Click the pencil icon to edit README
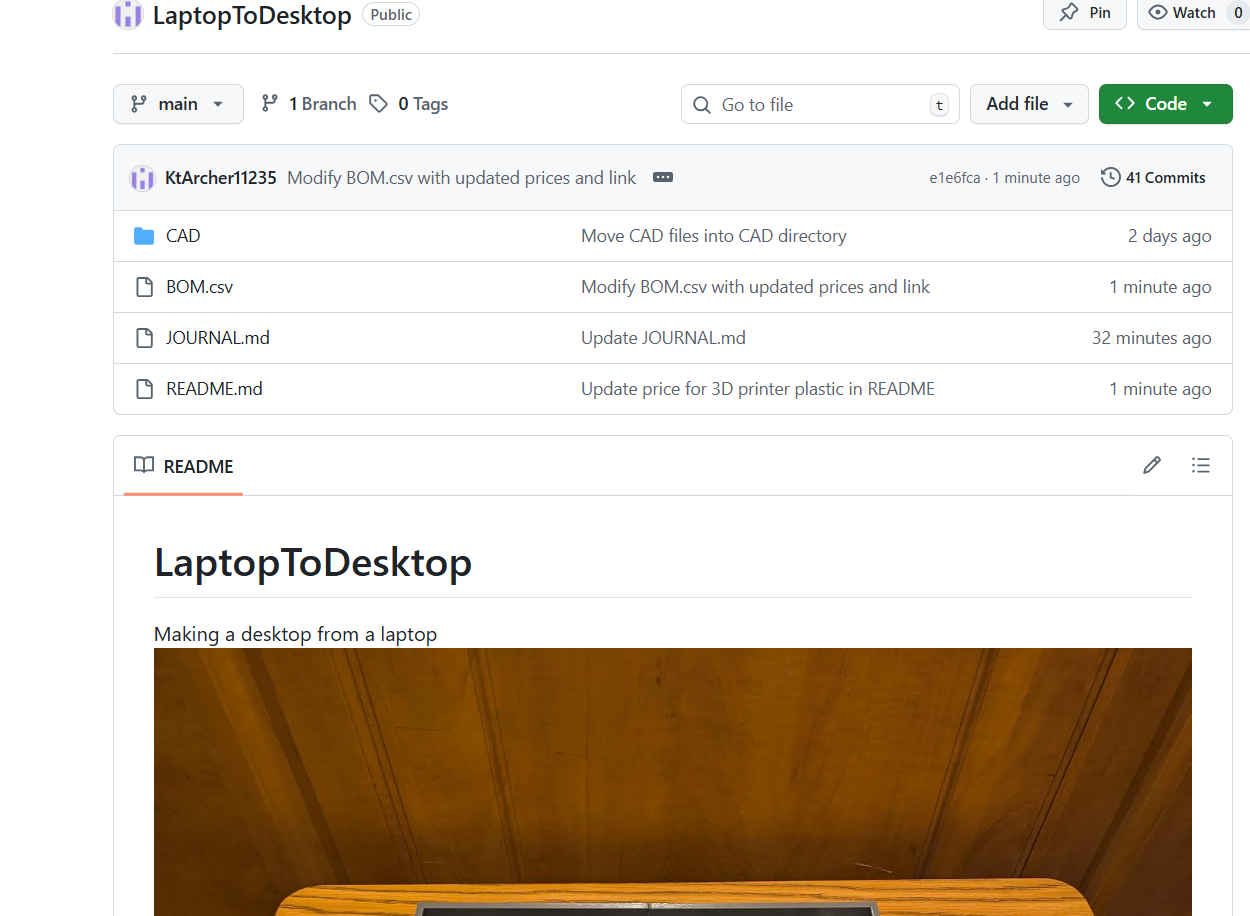The width and height of the screenshot is (1250, 916). click(1152, 465)
